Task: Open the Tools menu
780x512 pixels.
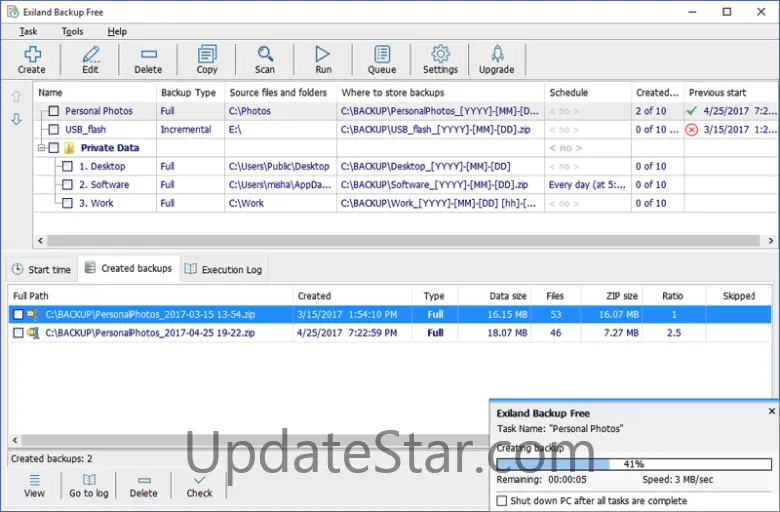Action: click(72, 31)
